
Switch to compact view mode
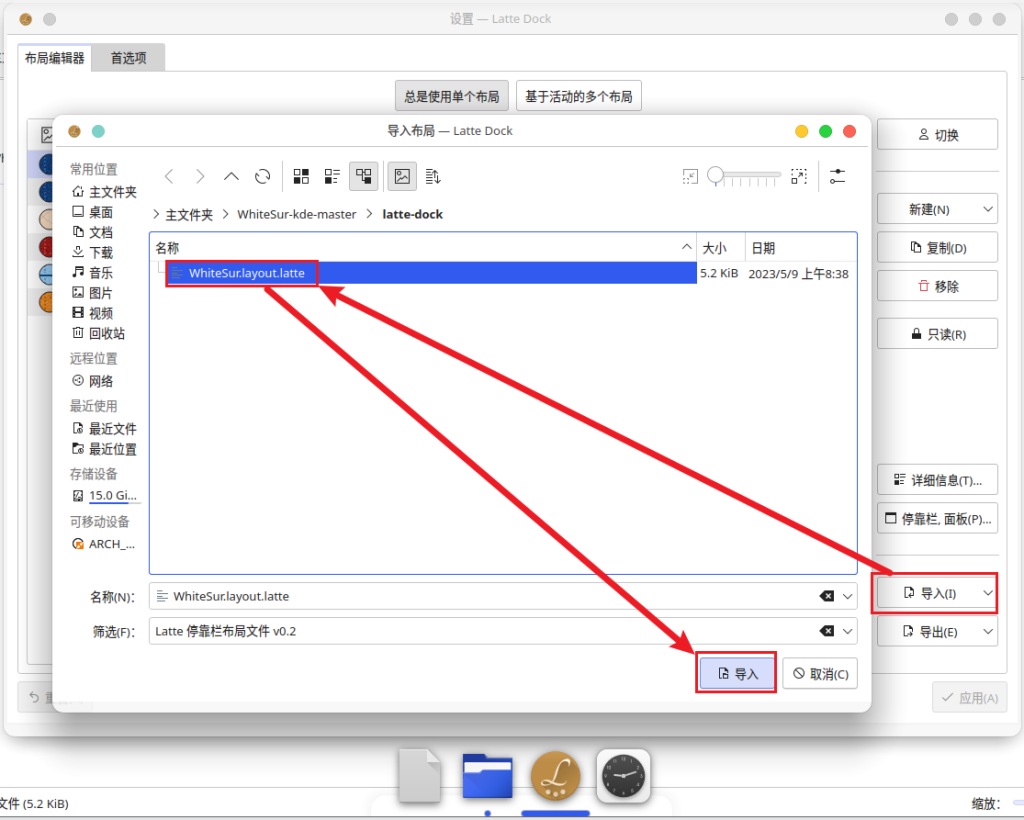332,176
